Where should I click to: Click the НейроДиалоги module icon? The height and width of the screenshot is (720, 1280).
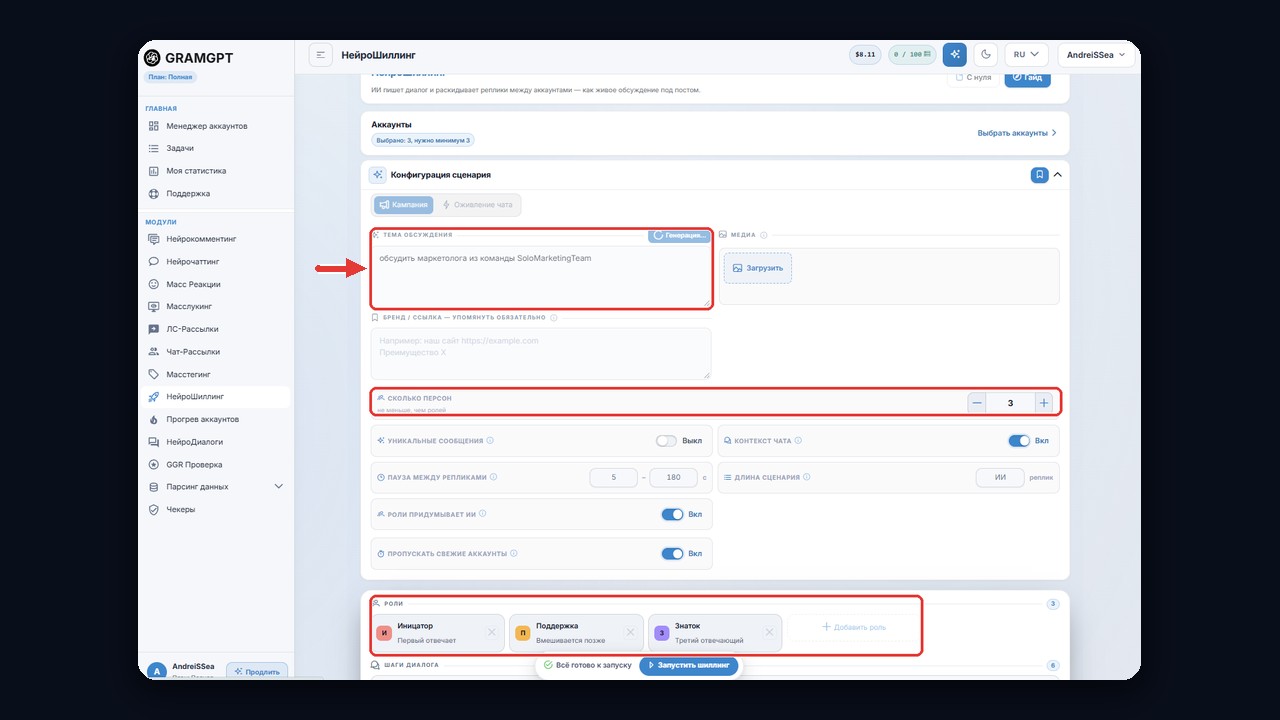click(x=154, y=442)
